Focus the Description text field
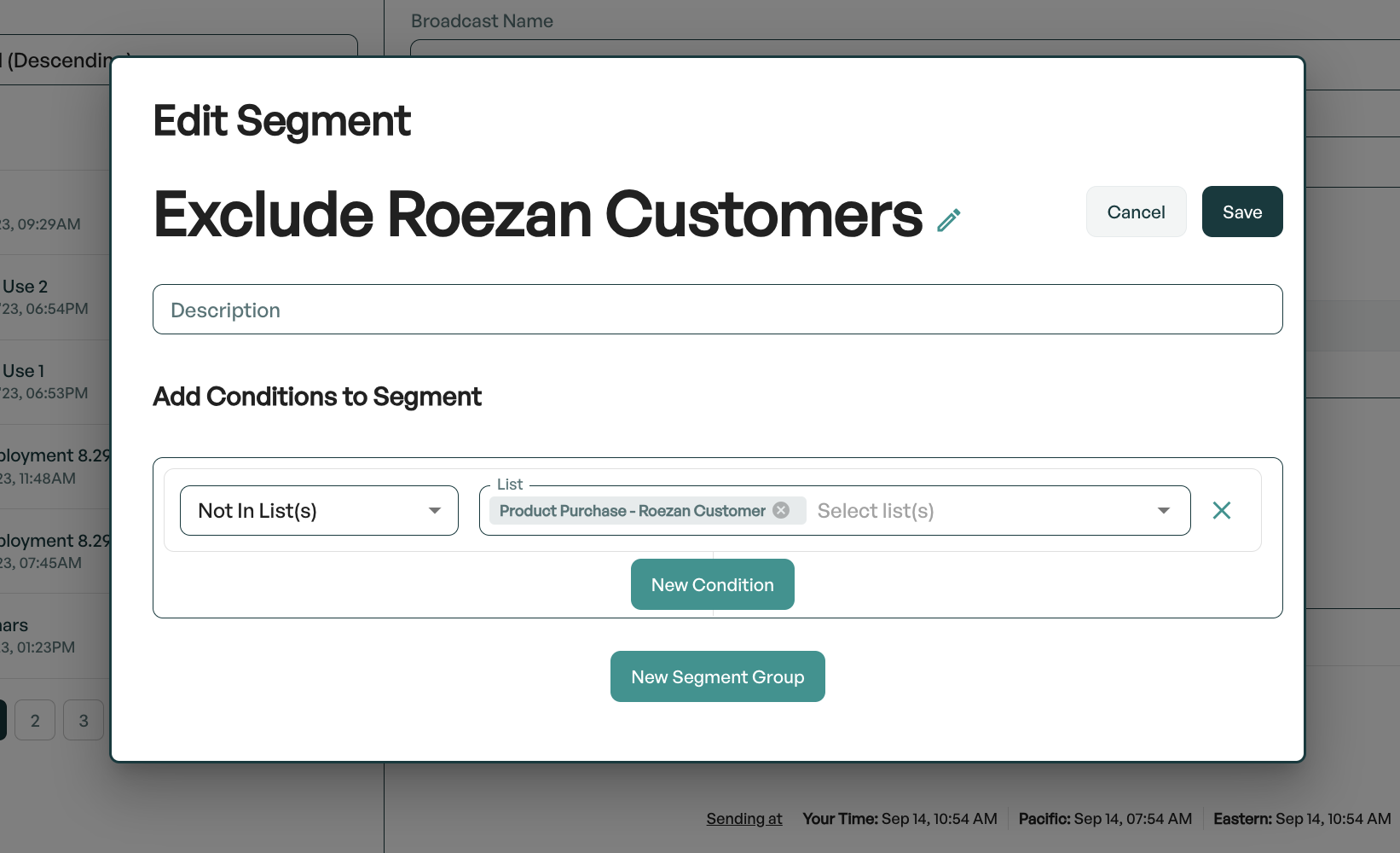Screen dimensions: 1400x853 click(717, 310)
